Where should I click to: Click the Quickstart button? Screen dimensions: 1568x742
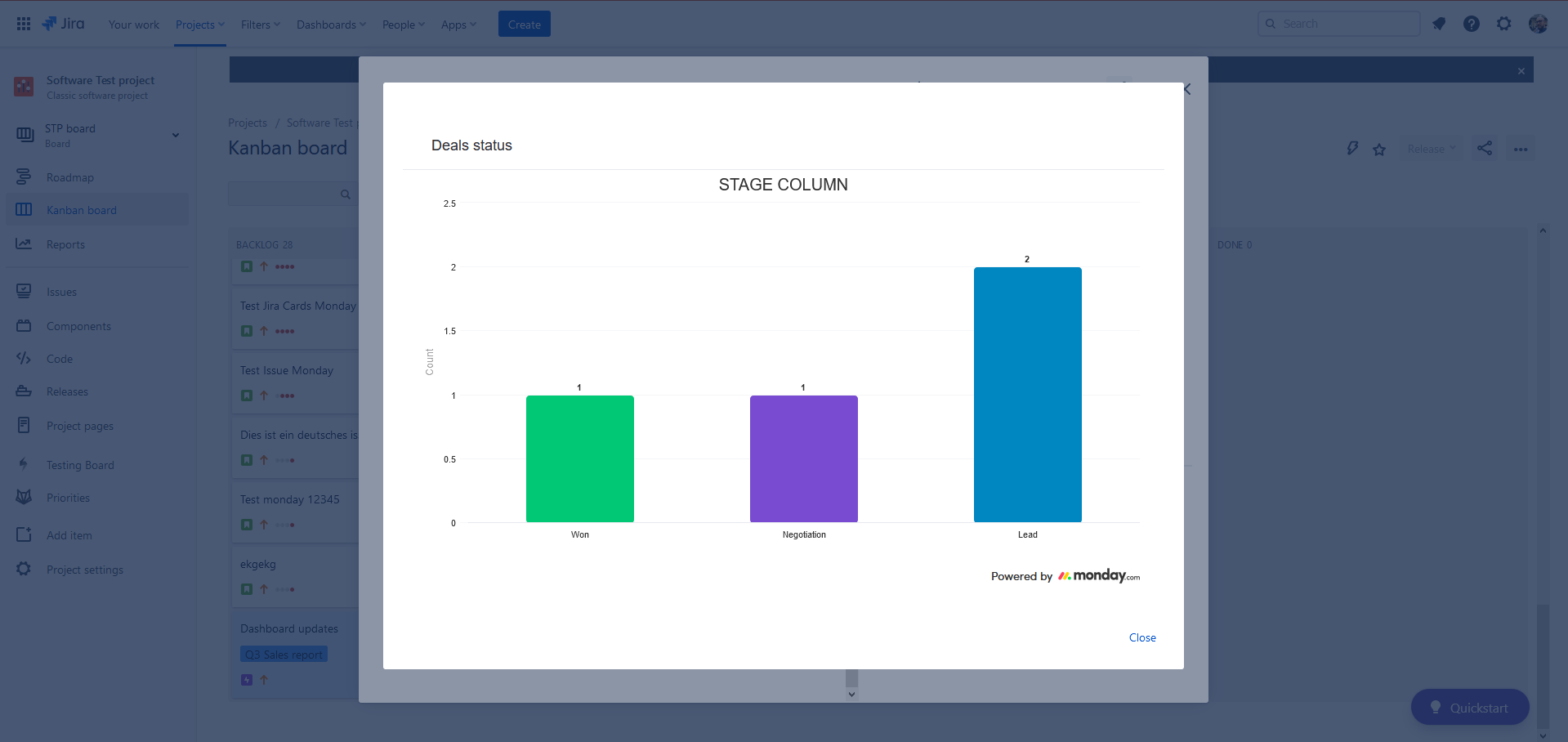1470,708
